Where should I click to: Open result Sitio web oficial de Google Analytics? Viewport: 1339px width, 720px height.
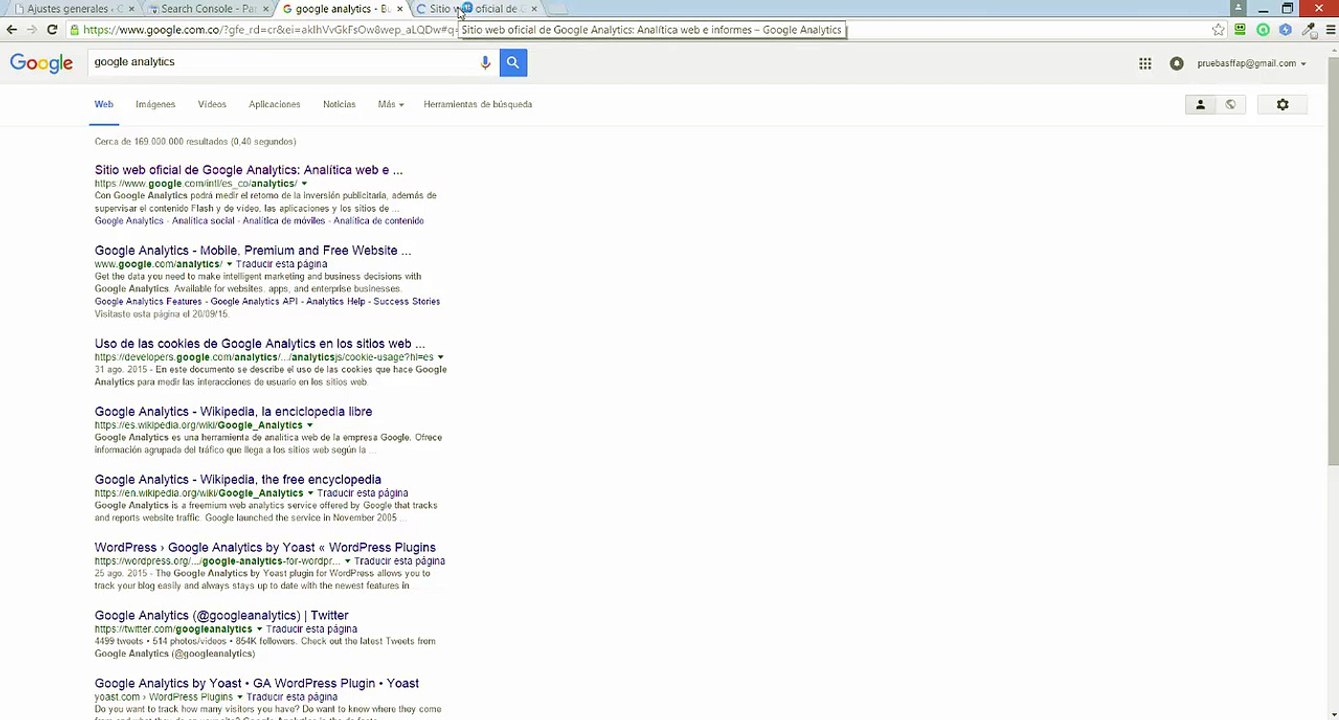click(x=249, y=170)
